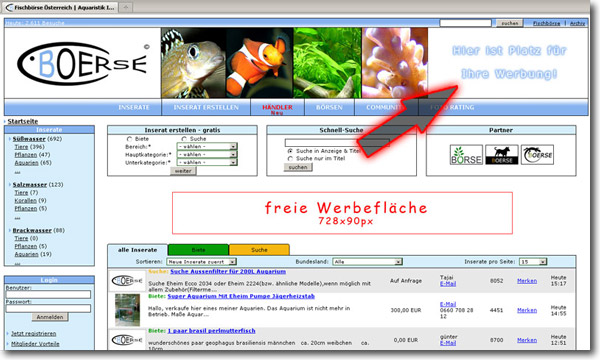Viewport: 600px width, 360px height.
Task: Open Korallen (9) under Salzwasser
Action: click(26, 200)
